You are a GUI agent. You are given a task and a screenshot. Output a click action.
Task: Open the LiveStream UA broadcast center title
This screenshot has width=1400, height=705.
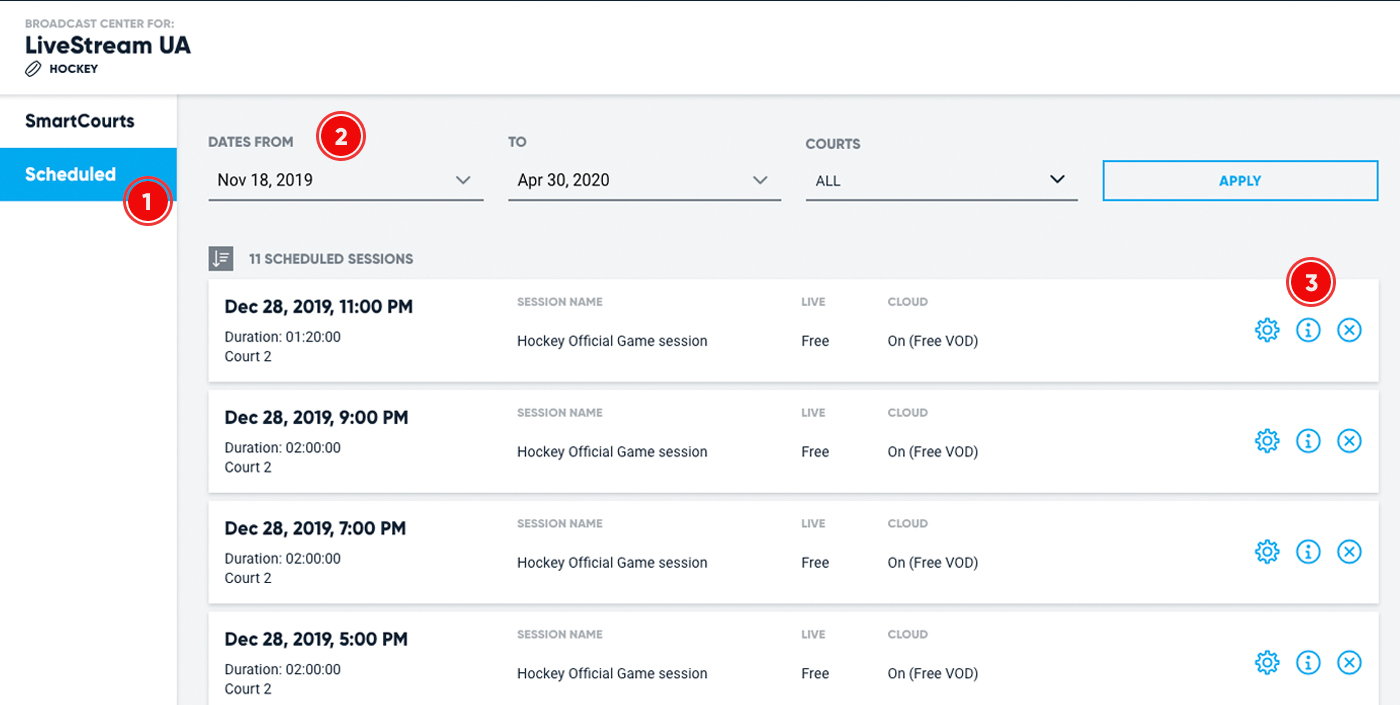click(107, 44)
